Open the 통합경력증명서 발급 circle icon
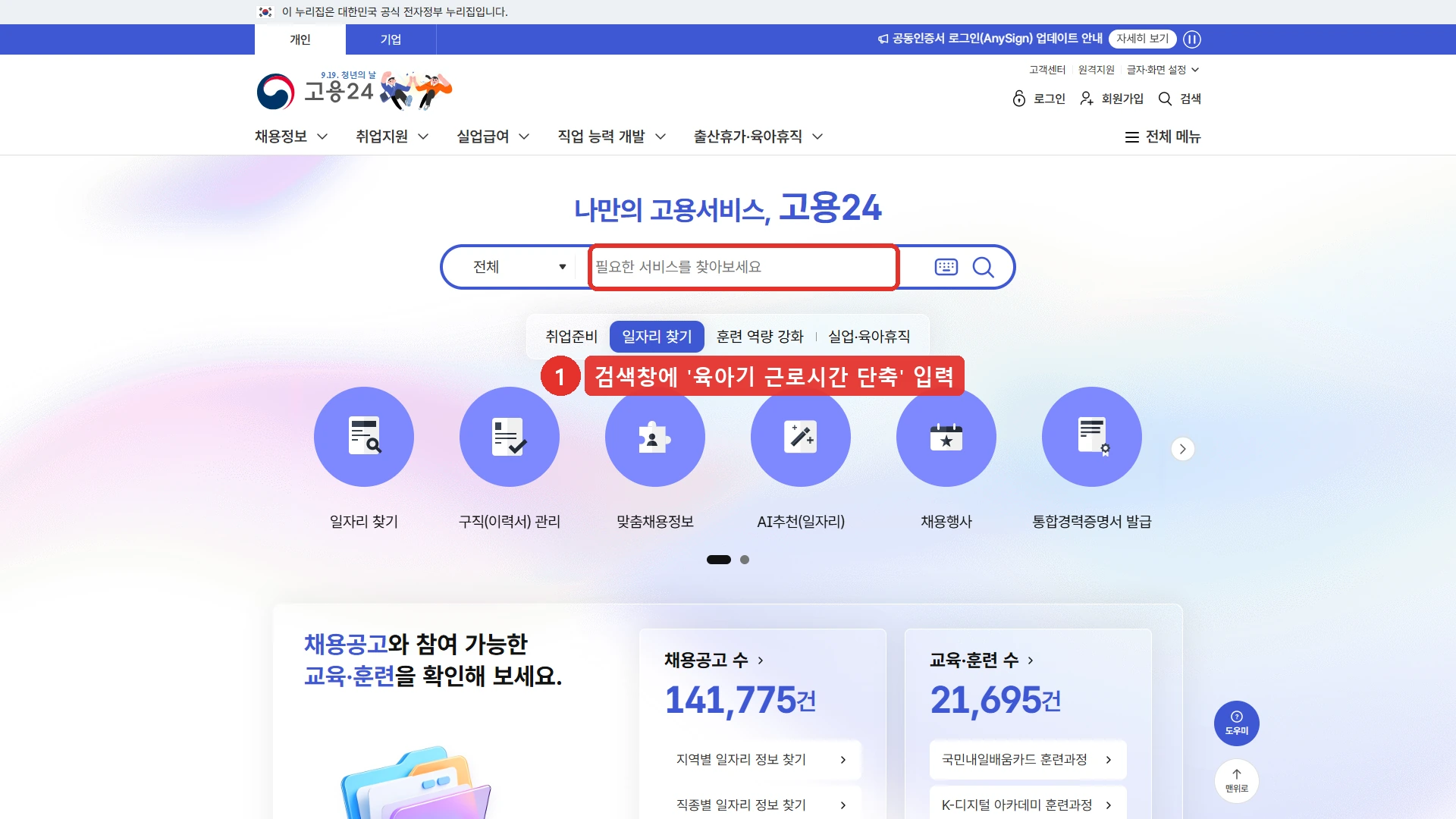This screenshot has width=1456, height=819. click(x=1092, y=437)
